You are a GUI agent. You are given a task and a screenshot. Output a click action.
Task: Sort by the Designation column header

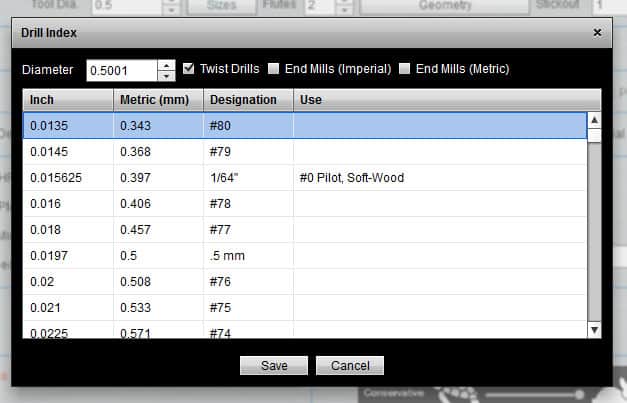(x=248, y=100)
